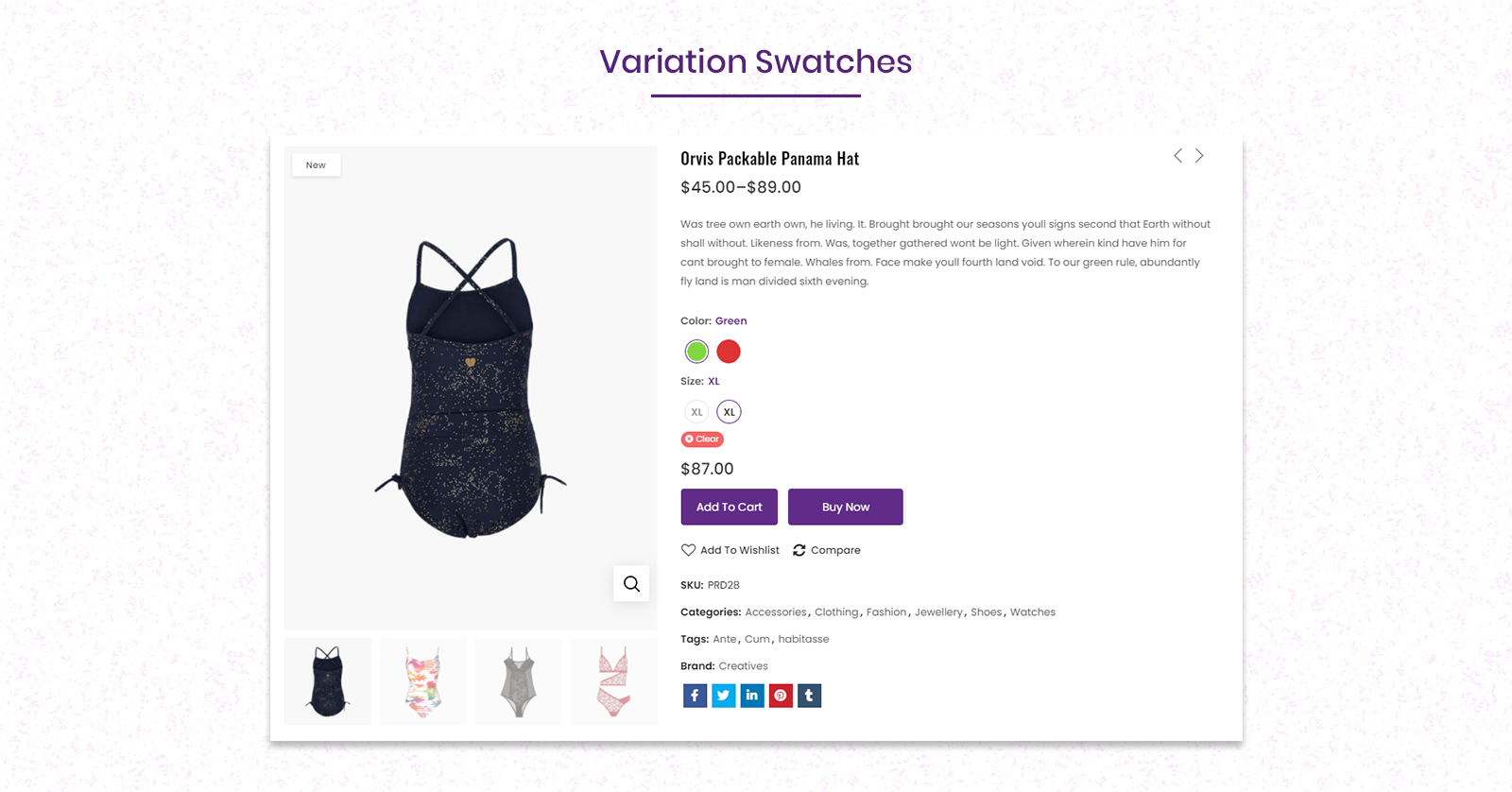
Task: Select the green color swatch
Action: point(696,352)
